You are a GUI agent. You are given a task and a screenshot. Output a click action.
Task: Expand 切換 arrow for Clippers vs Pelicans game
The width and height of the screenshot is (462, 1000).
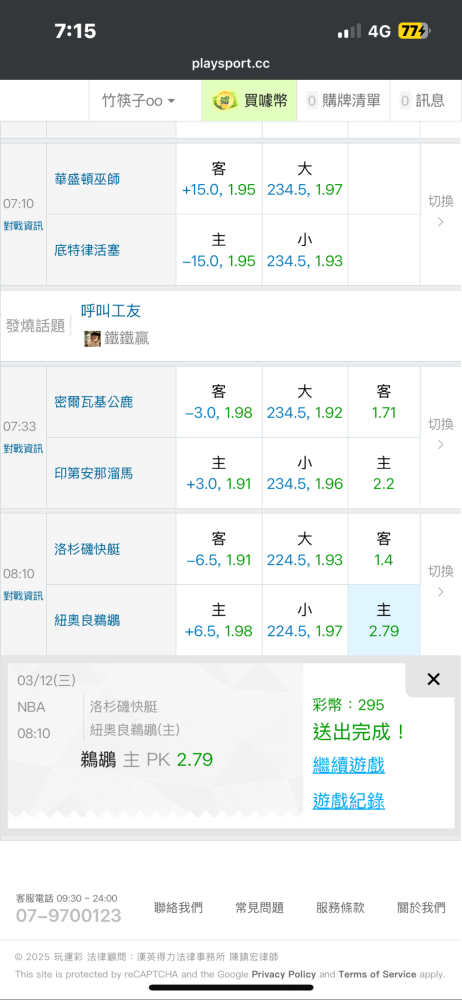440,581
